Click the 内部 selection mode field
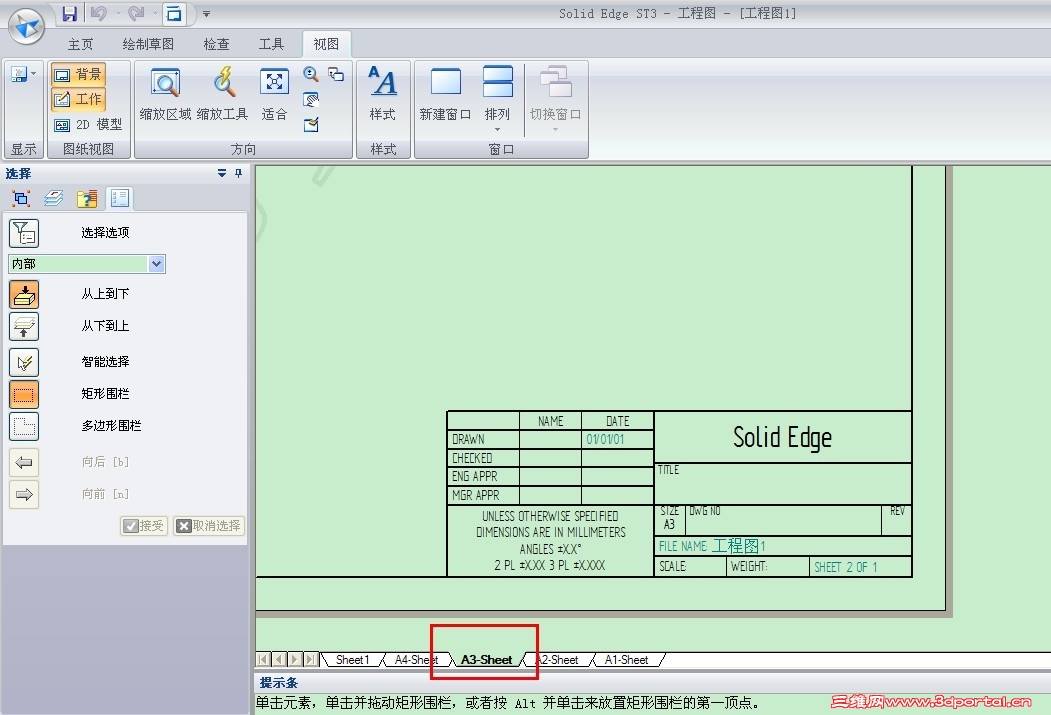Image resolution: width=1051 pixels, height=715 pixels. (86, 264)
